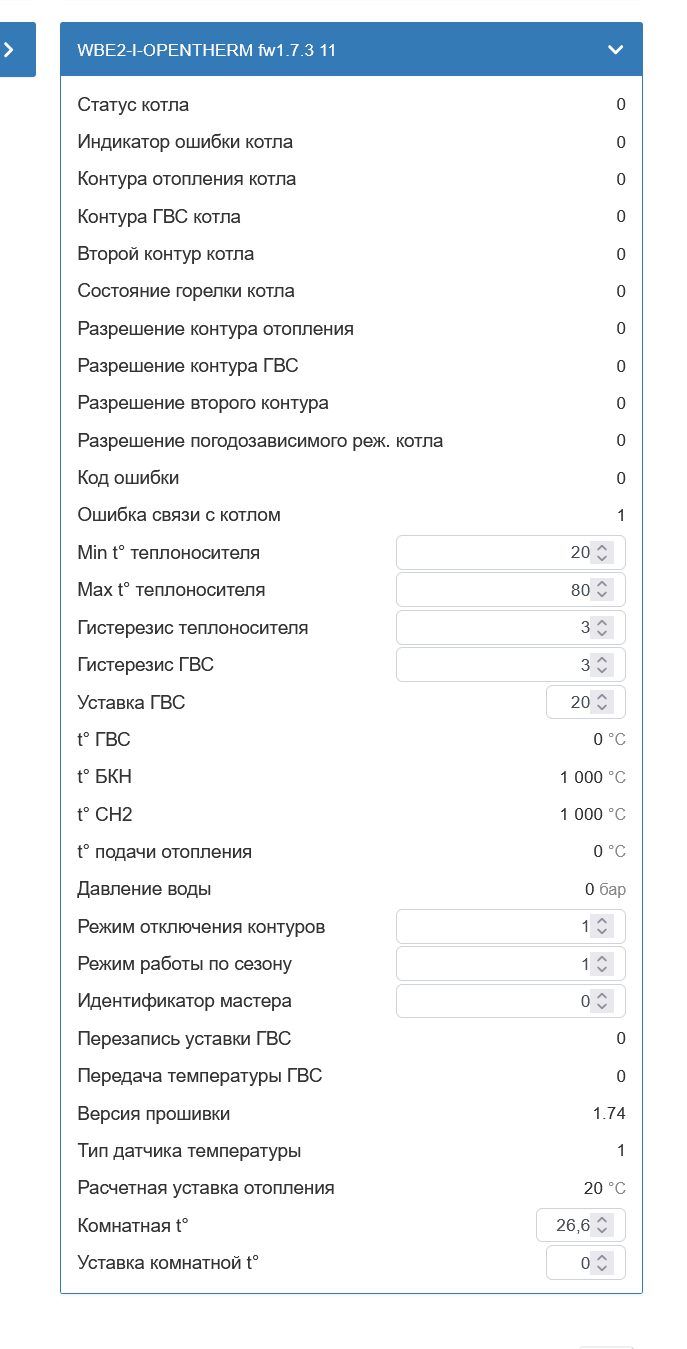Decrease Max t° теплоносителя stepper arrow
The height and width of the screenshot is (1349, 687).
pyautogui.click(x=602, y=595)
